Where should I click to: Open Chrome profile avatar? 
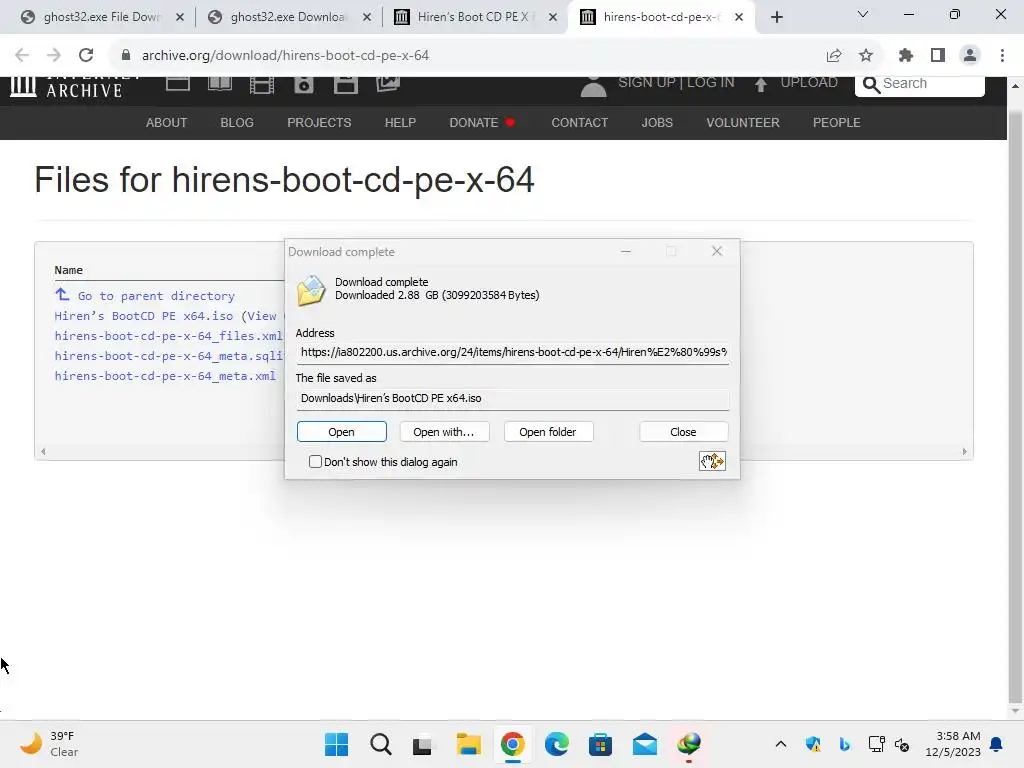pyautogui.click(x=970, y=55)
